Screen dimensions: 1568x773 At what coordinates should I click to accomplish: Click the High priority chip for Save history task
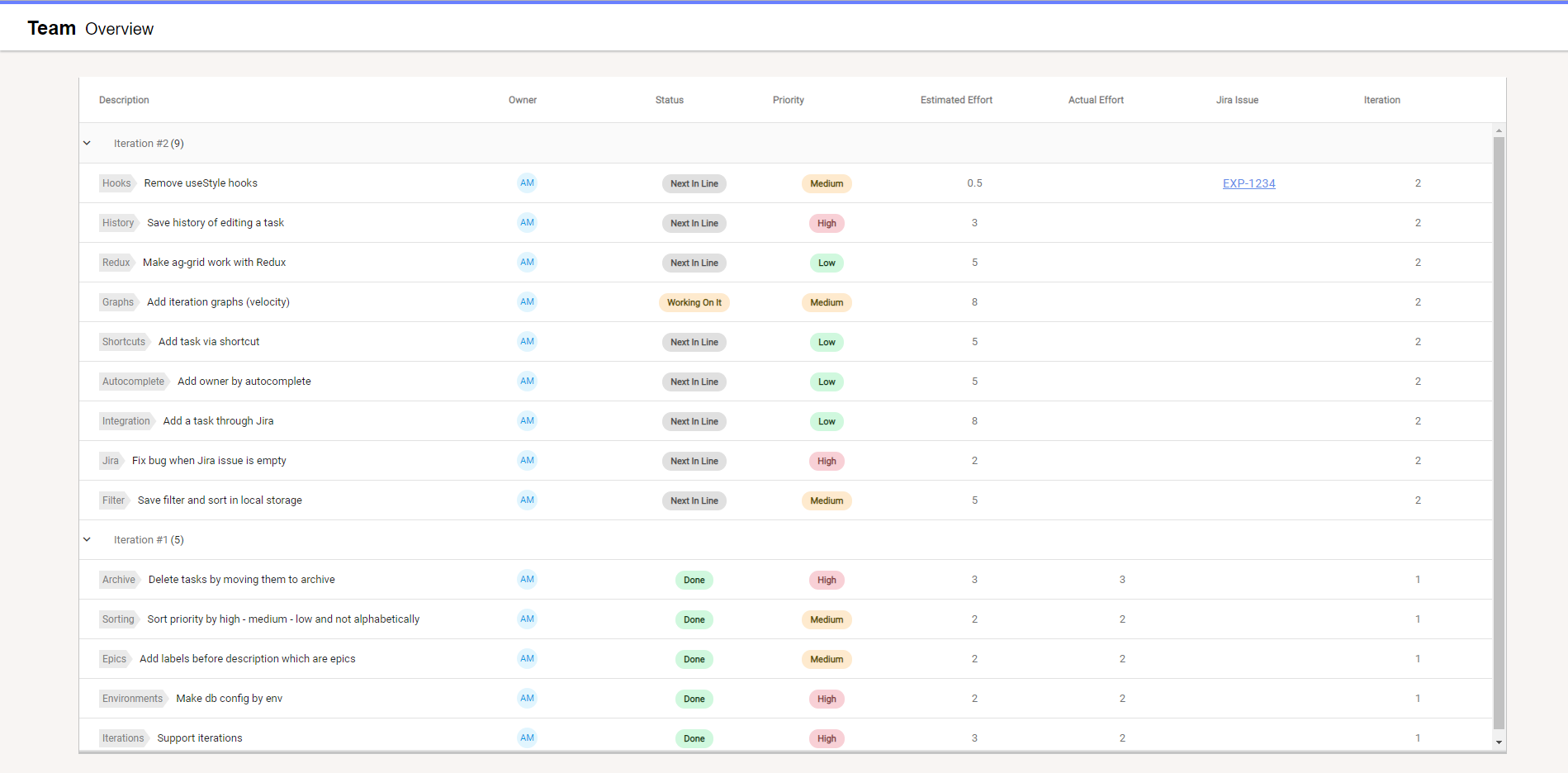pyautogui.click(x=827, y=223)
